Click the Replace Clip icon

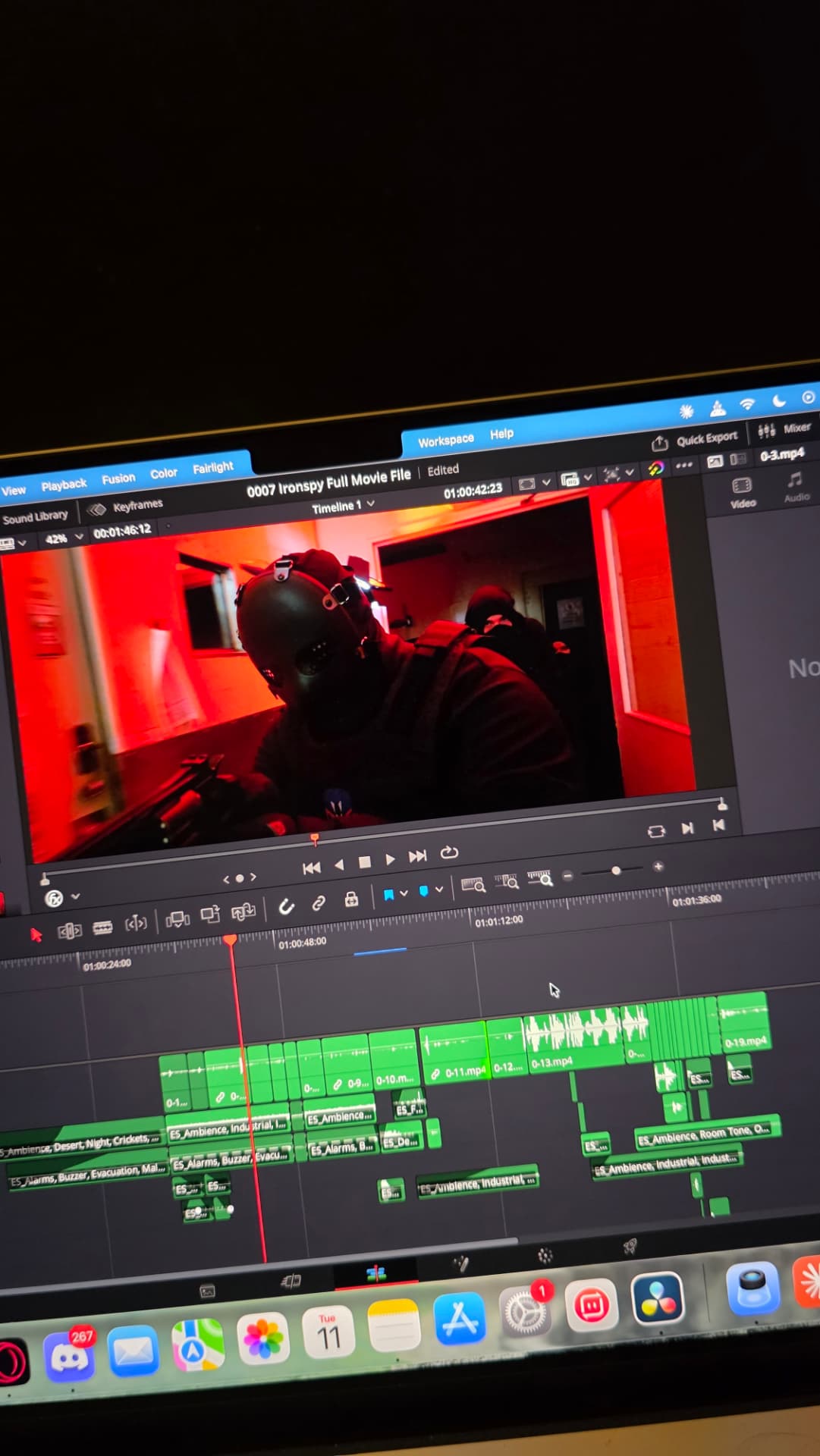pyautogui.click(x=243, y=912)
